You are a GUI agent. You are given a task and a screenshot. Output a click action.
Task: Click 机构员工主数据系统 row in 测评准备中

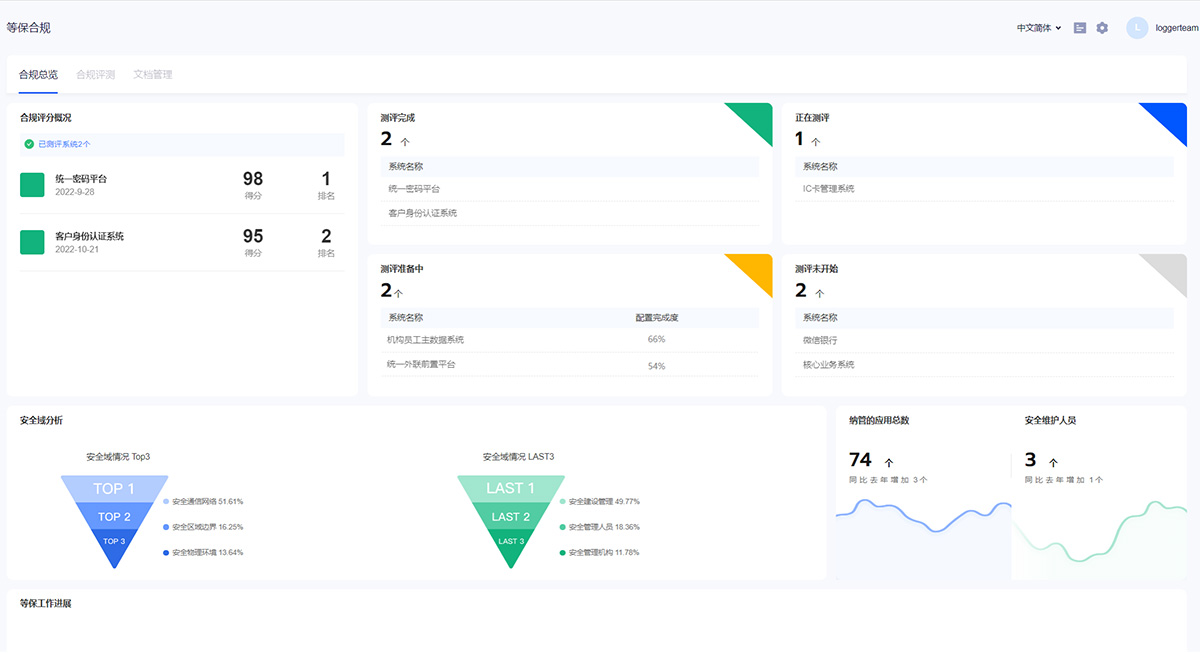[x=425, y=340]
